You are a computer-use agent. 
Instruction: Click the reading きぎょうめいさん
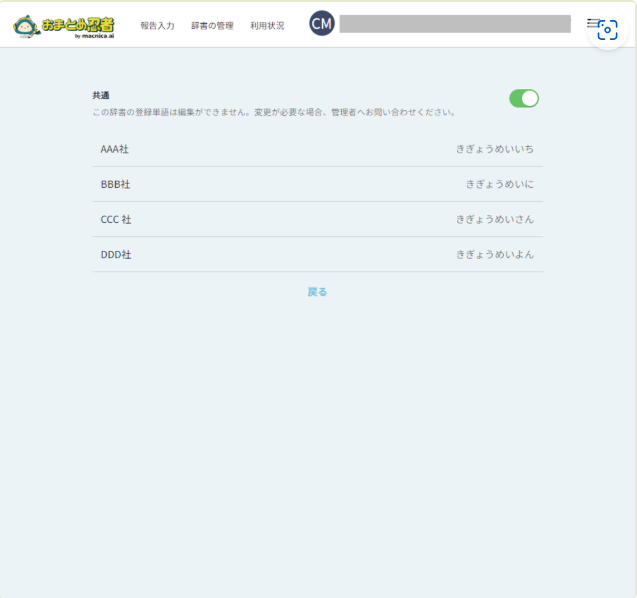494,219
